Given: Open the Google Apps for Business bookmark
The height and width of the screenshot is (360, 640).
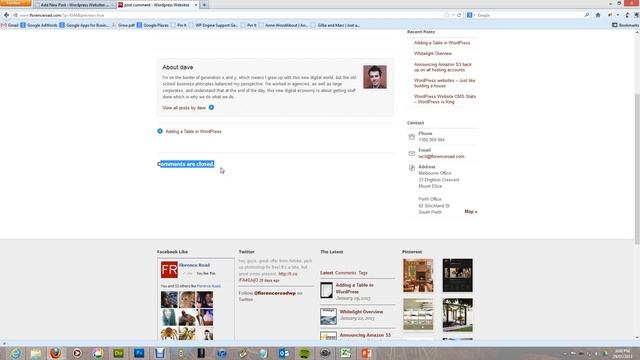Looking at the screenshot, I should click(x=84, y=25).
